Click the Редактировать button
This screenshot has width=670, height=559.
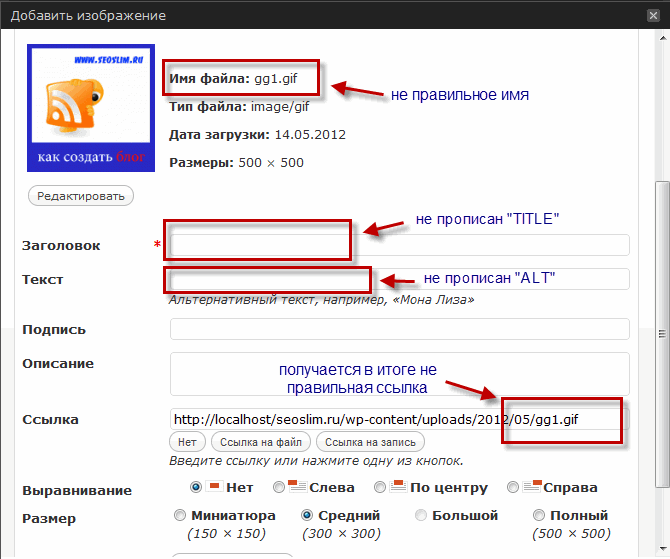click(x=81, y=196)
